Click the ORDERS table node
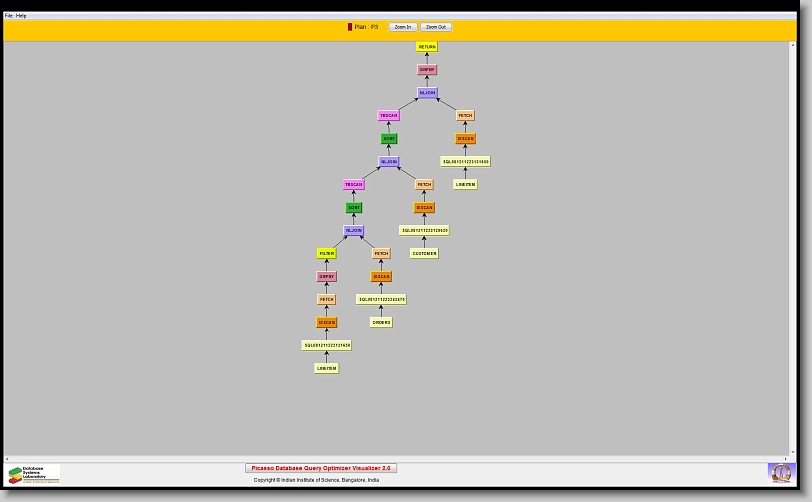The image size is (812, 502). tap(381, 323)
